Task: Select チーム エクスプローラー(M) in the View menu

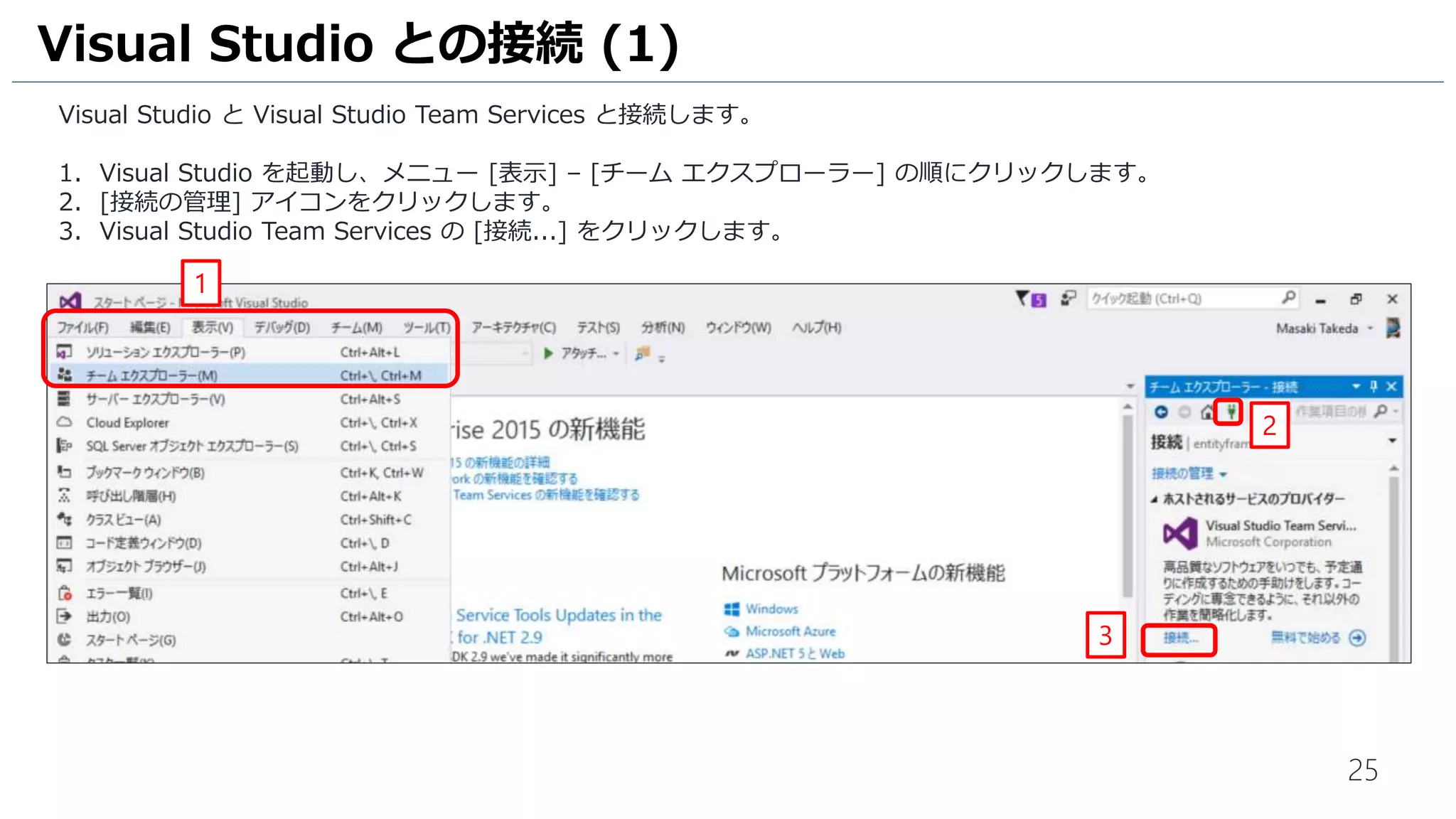Action: pos(249,375)
